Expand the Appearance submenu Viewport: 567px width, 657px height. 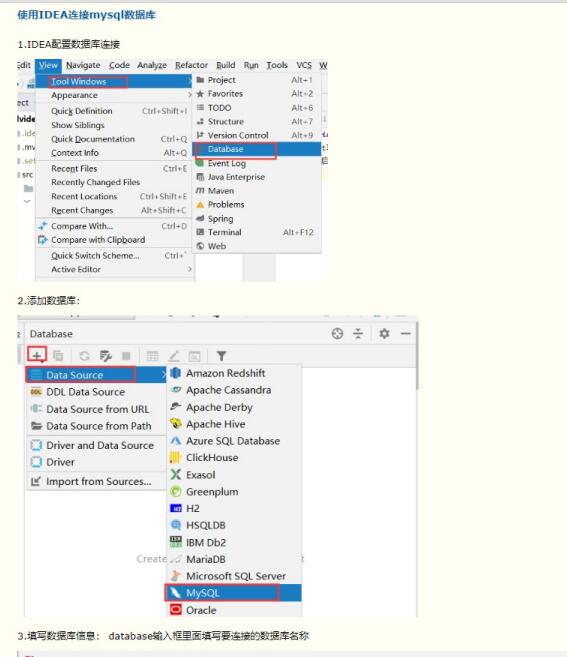coord(114,96)
